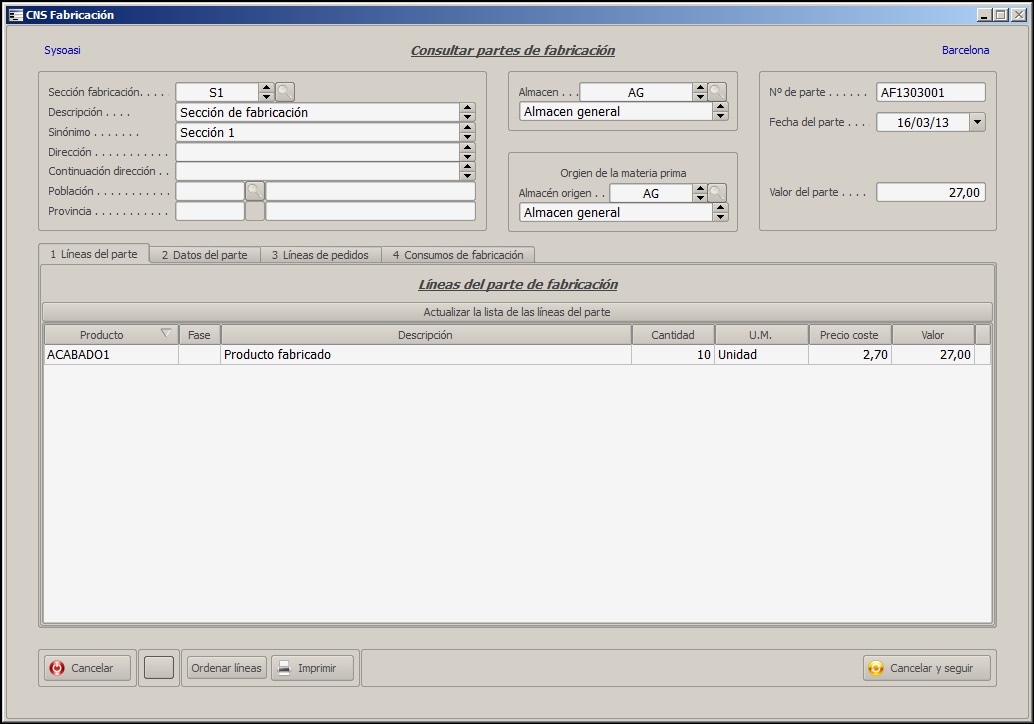1034x724 pixels.
Task: Click the Dirección field spinner arrows
Action: coord(467,152)
